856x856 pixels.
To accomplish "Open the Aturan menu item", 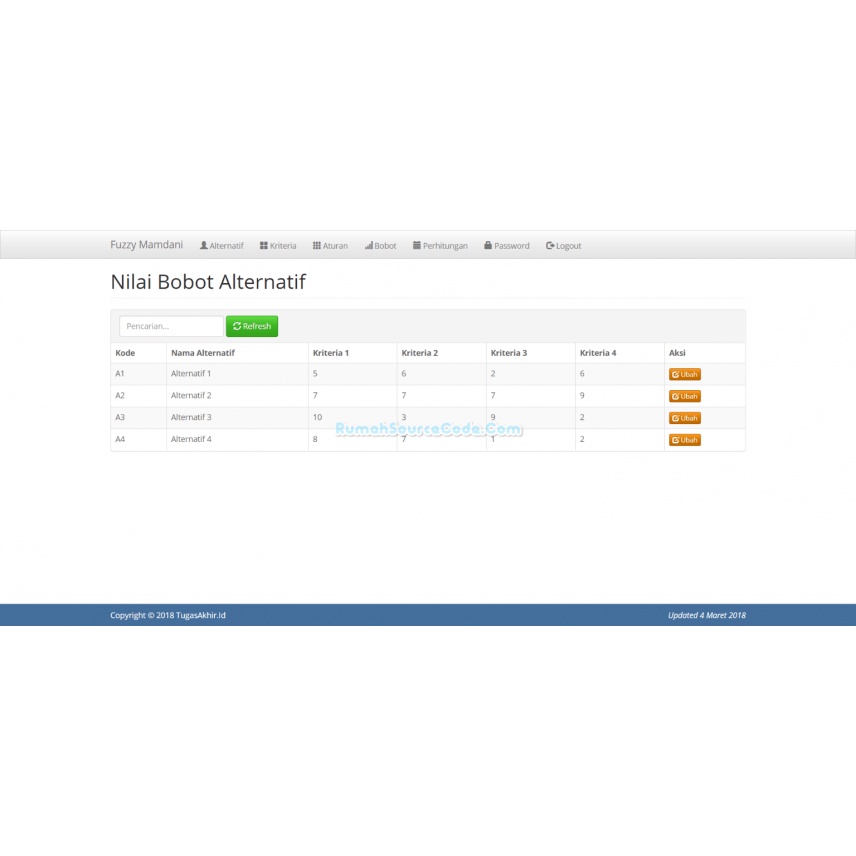I will 330,246.
